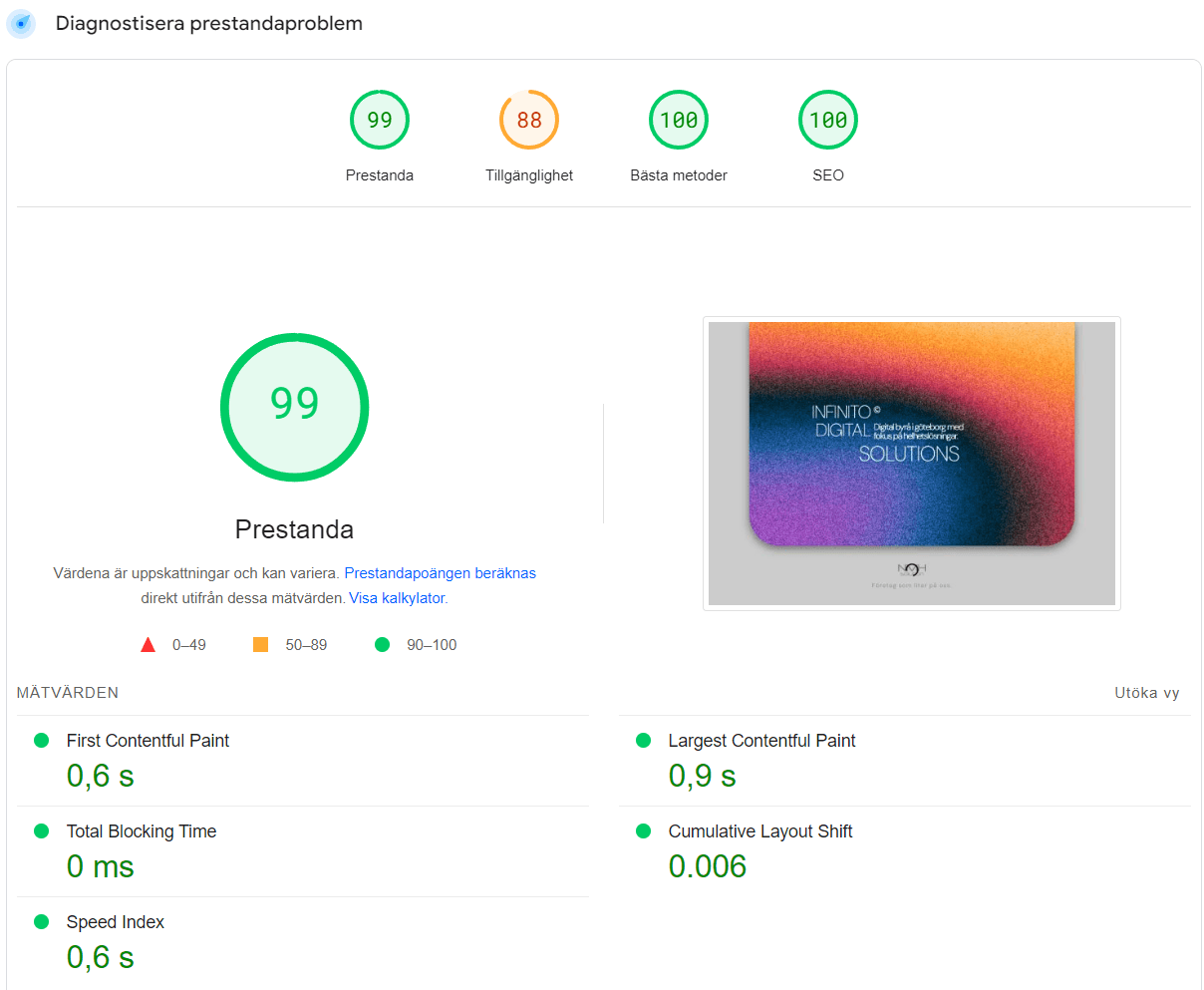Open the Bästa metoder score gauge 100

679,120
